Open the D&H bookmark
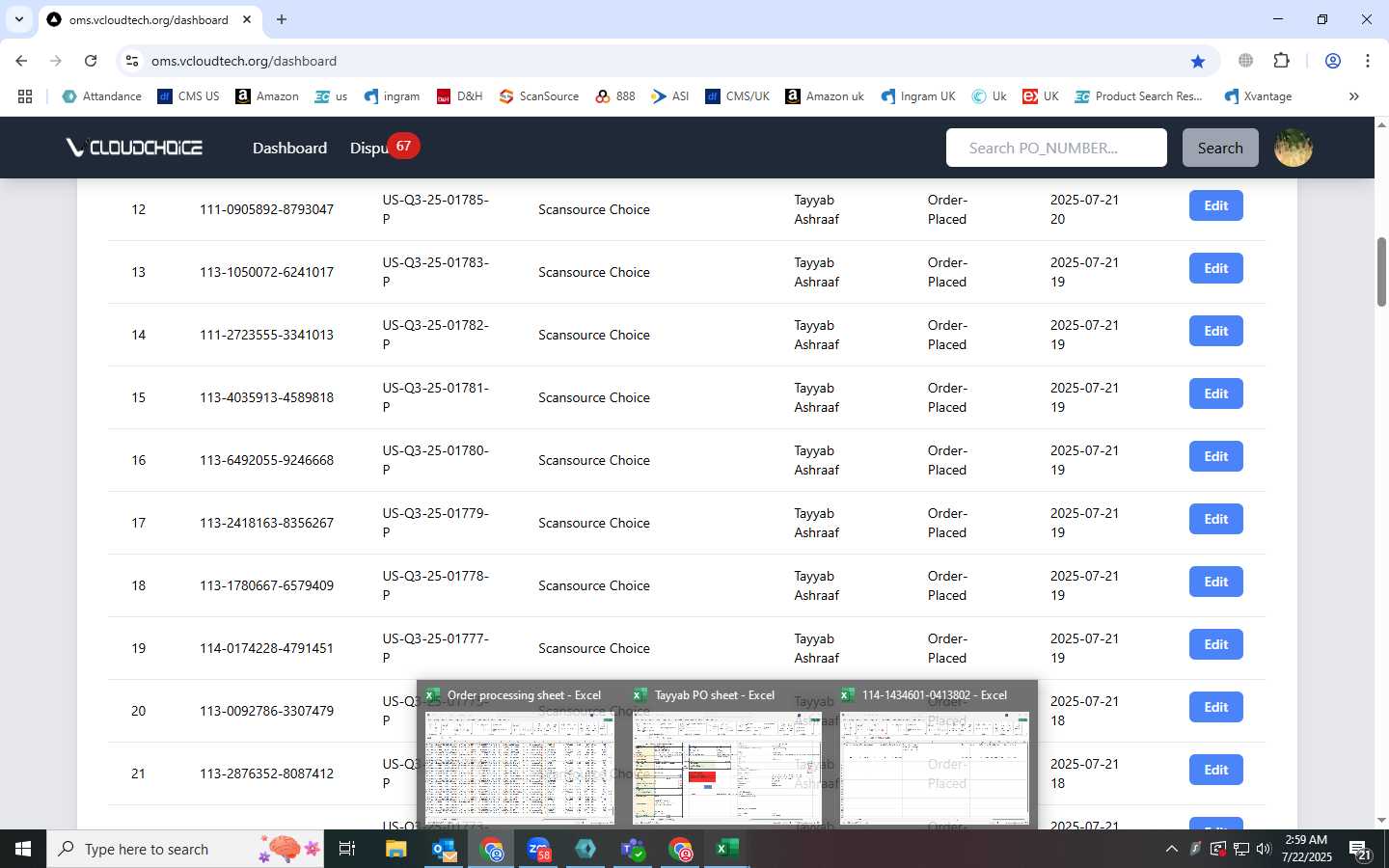The image size is (1389, 868). 459,96
